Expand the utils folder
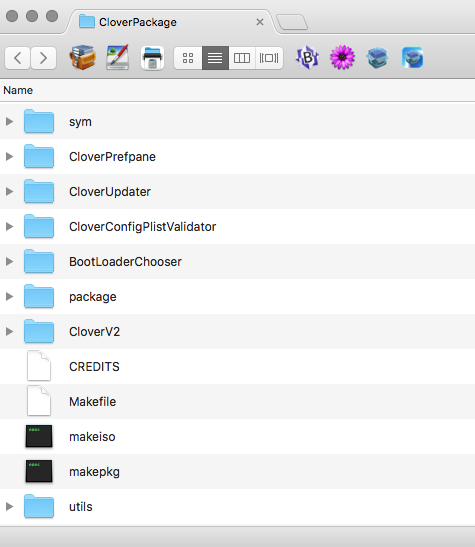The height and width of the screenshot is (547, 475). tap(9, 506)
